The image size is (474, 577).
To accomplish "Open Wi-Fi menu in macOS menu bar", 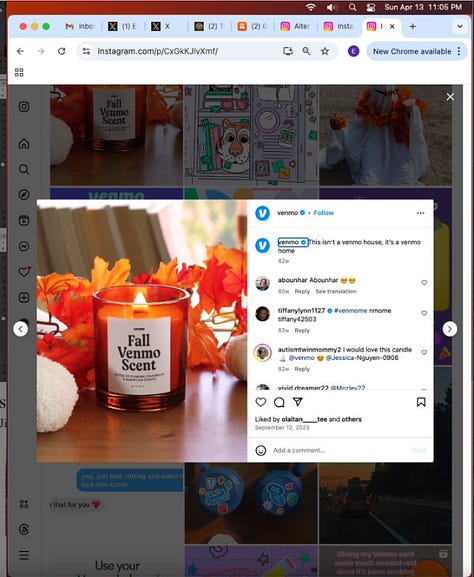I will (x=311, y=7).
